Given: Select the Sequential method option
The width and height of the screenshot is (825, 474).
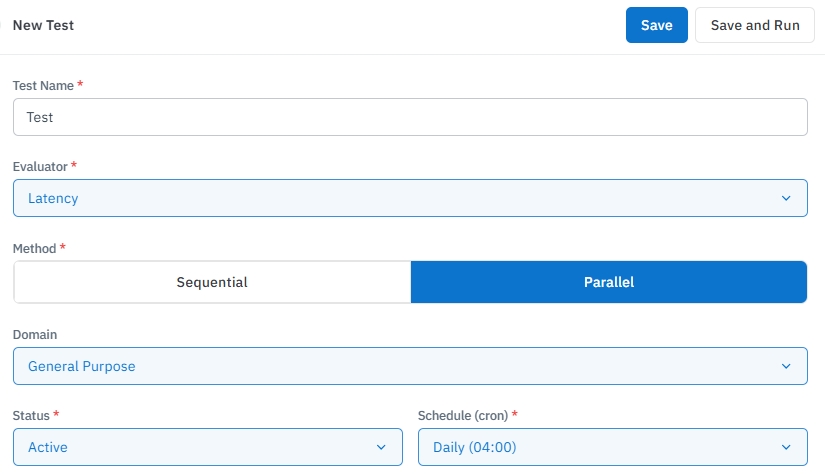Looking at the screenshot, I should [x=212, y=282].
